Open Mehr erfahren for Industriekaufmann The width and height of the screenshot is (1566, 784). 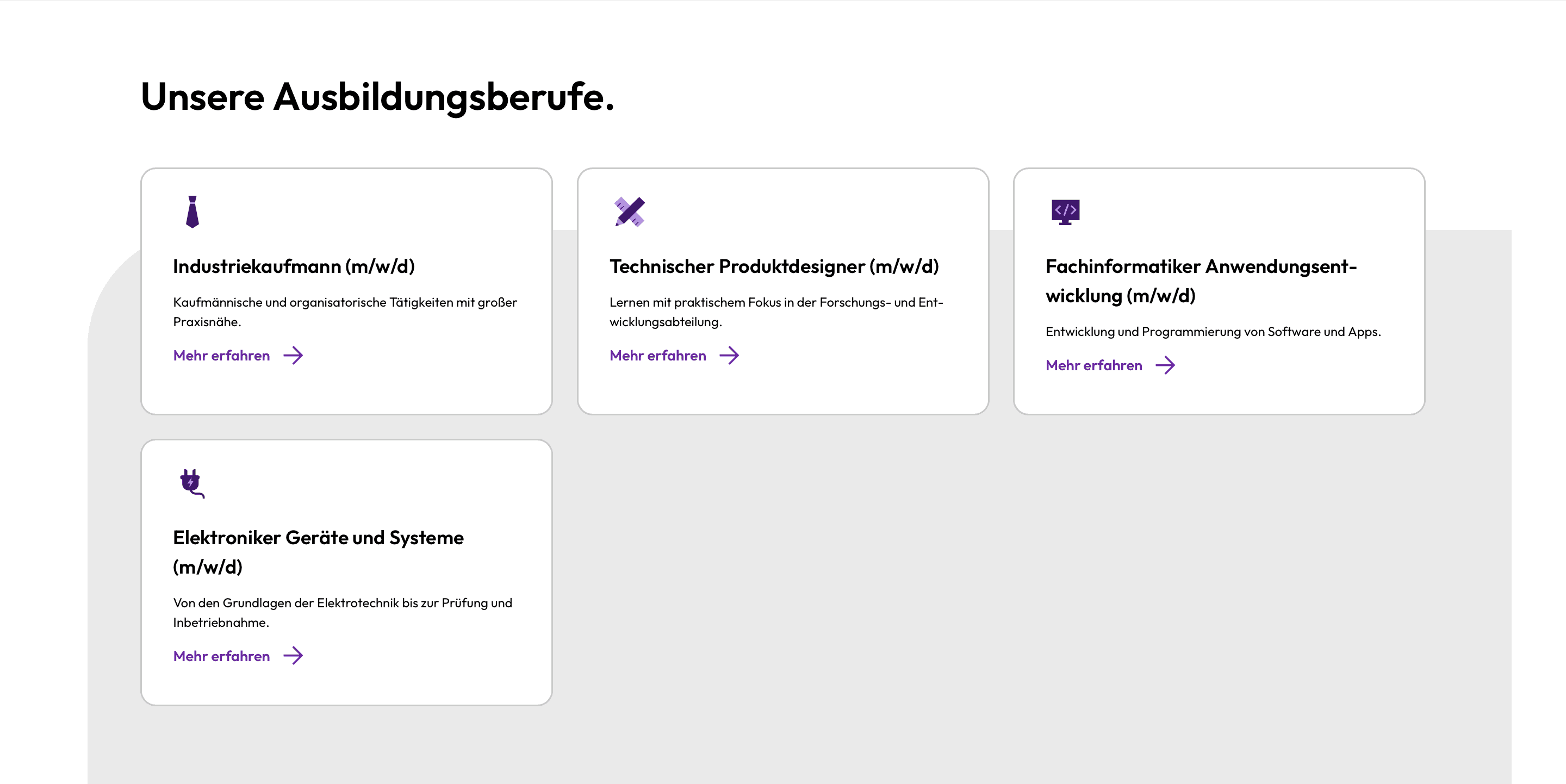[x=221, y=356]
